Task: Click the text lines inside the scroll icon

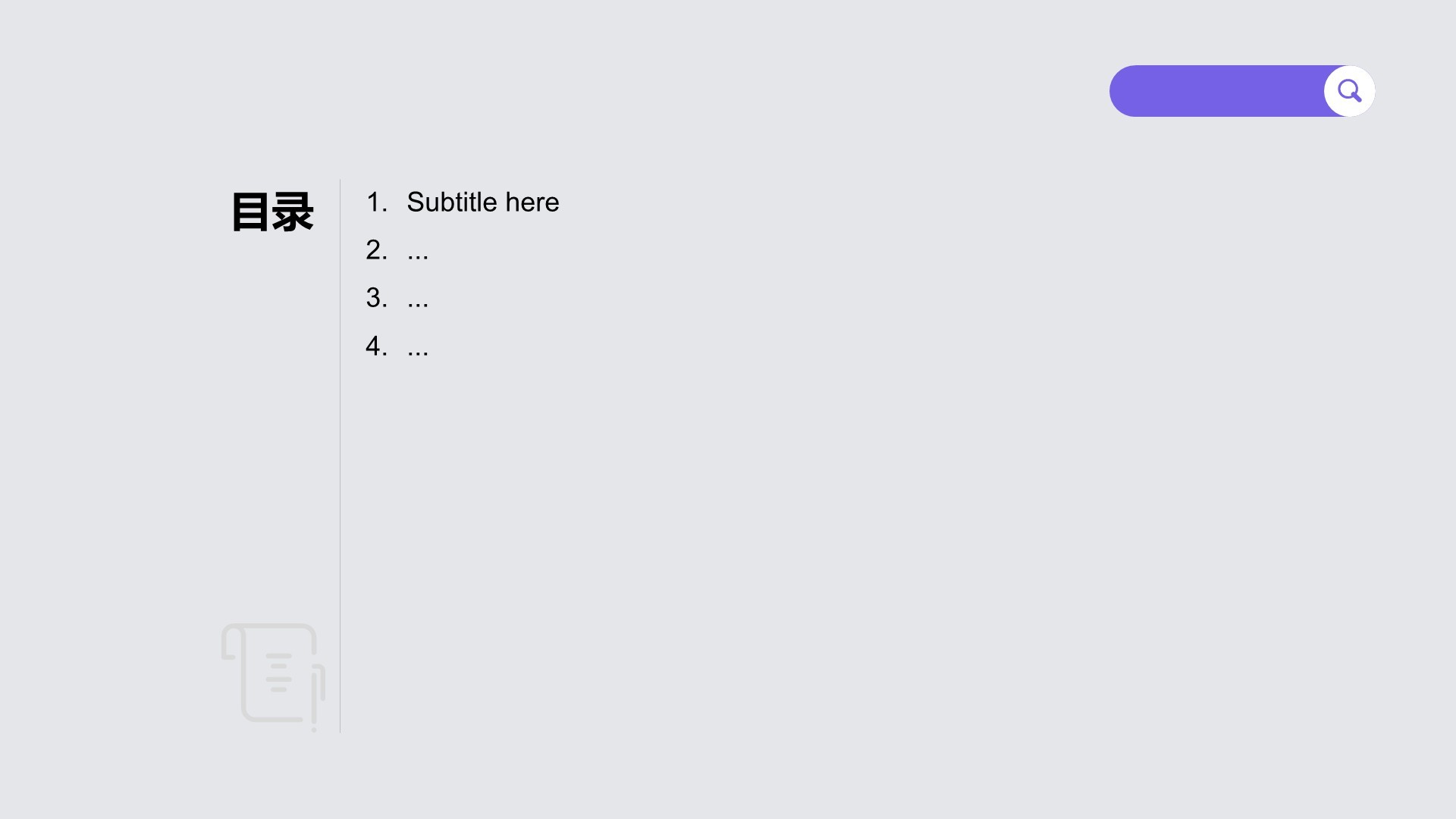Action: tap(278, 673)
